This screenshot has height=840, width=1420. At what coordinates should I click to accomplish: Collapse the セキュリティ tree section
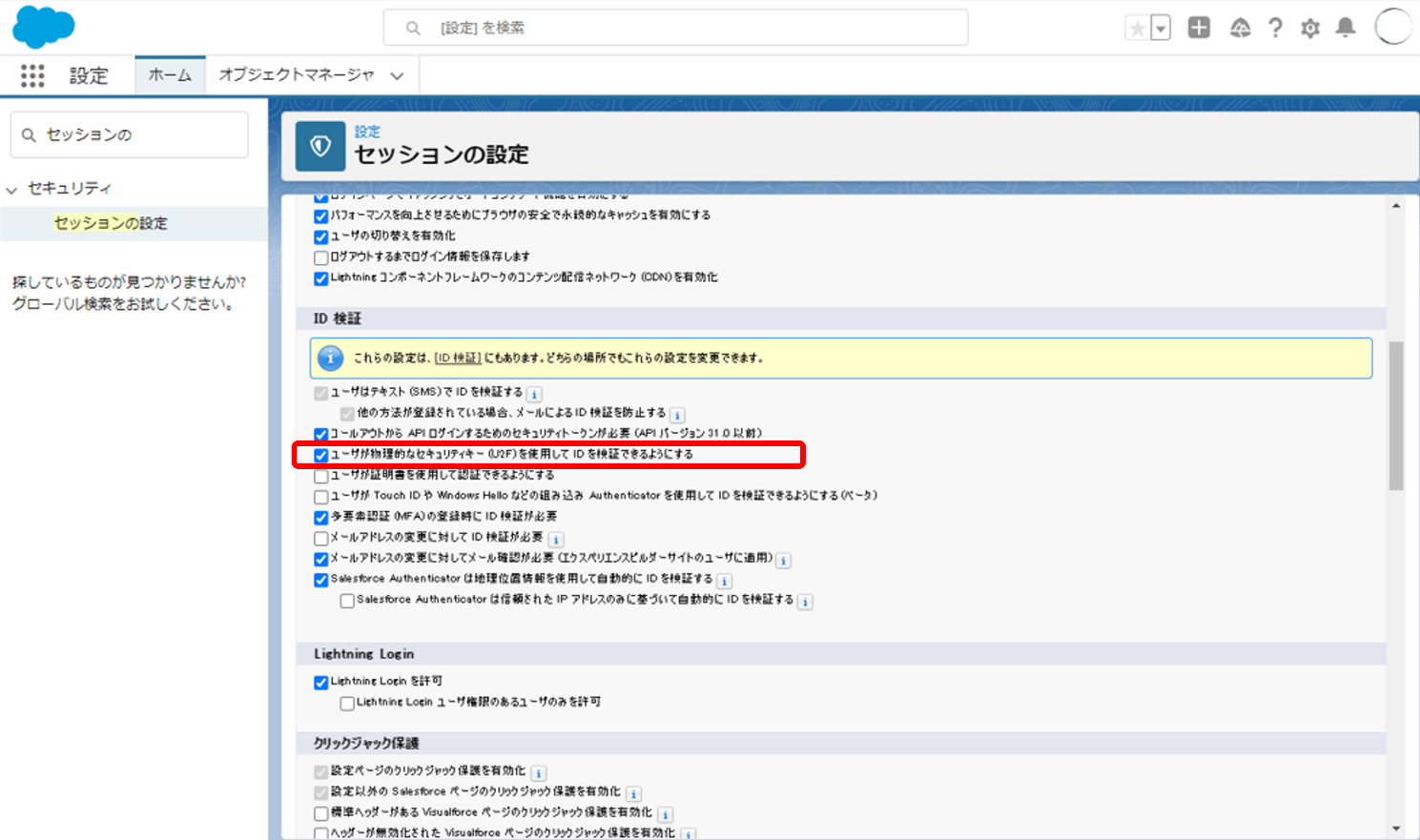point(12,190)
